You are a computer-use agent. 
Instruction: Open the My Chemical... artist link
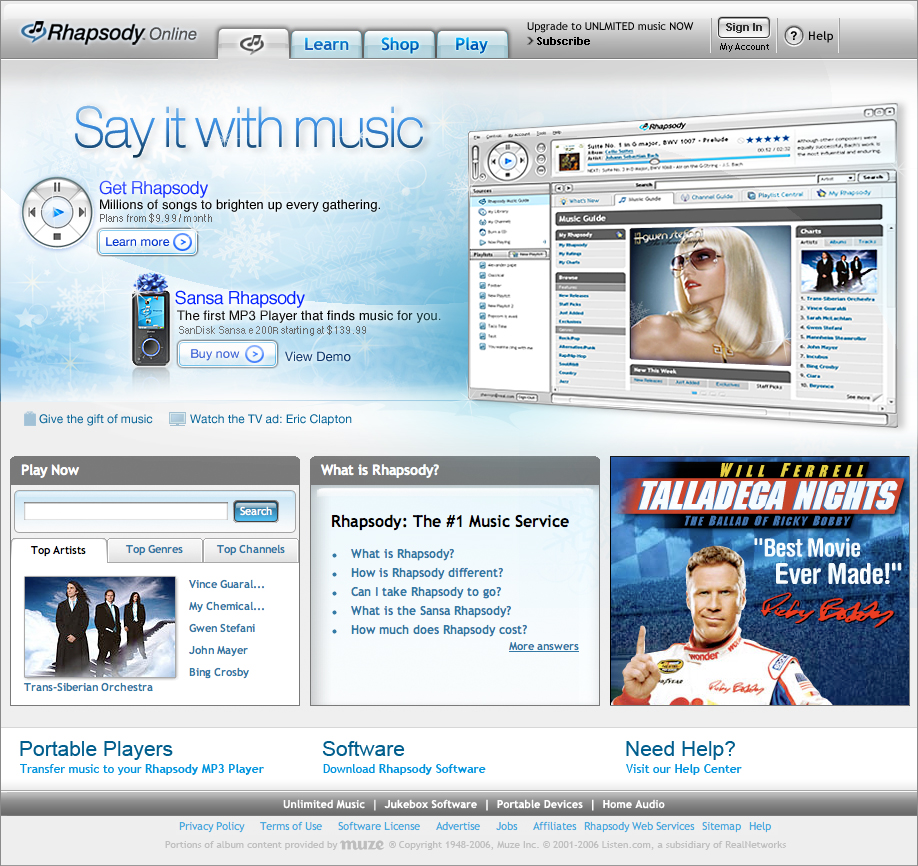coord(227,607)
